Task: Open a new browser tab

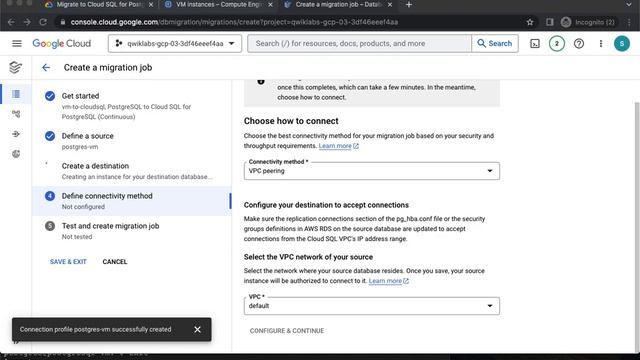Action: click(x=409, y=4)
